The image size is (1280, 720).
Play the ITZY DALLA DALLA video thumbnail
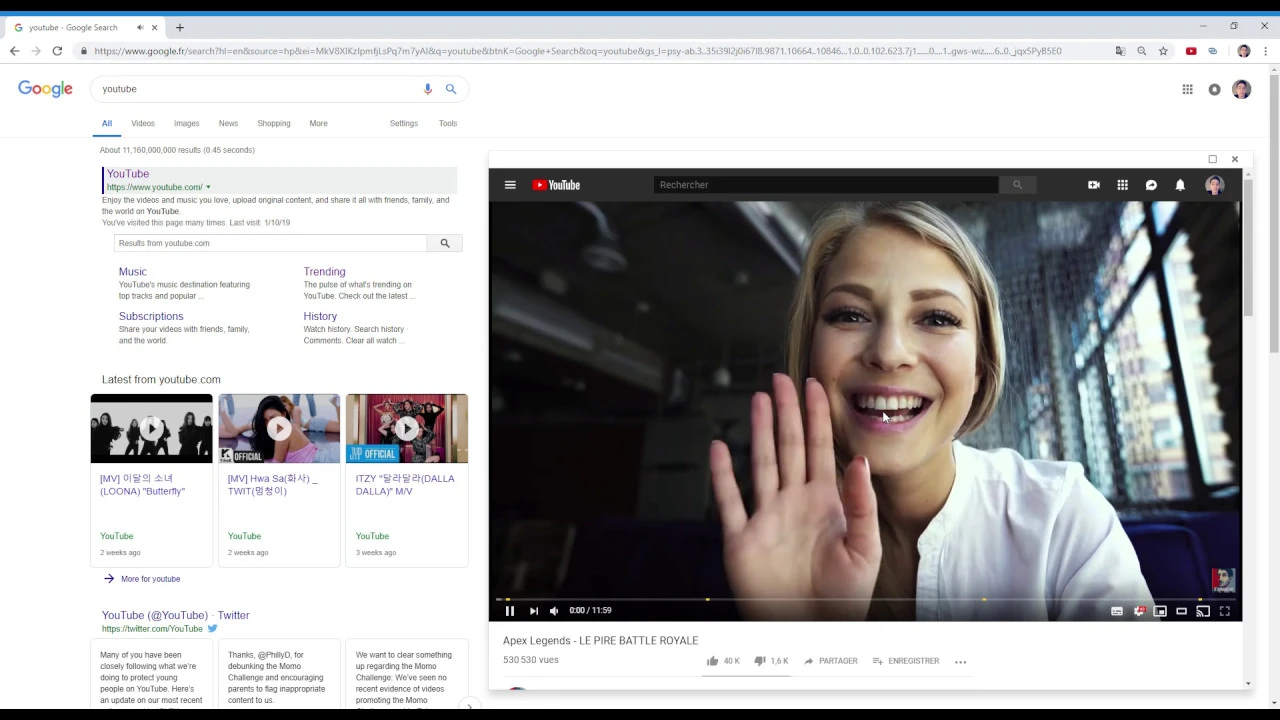tap(407, 429)
